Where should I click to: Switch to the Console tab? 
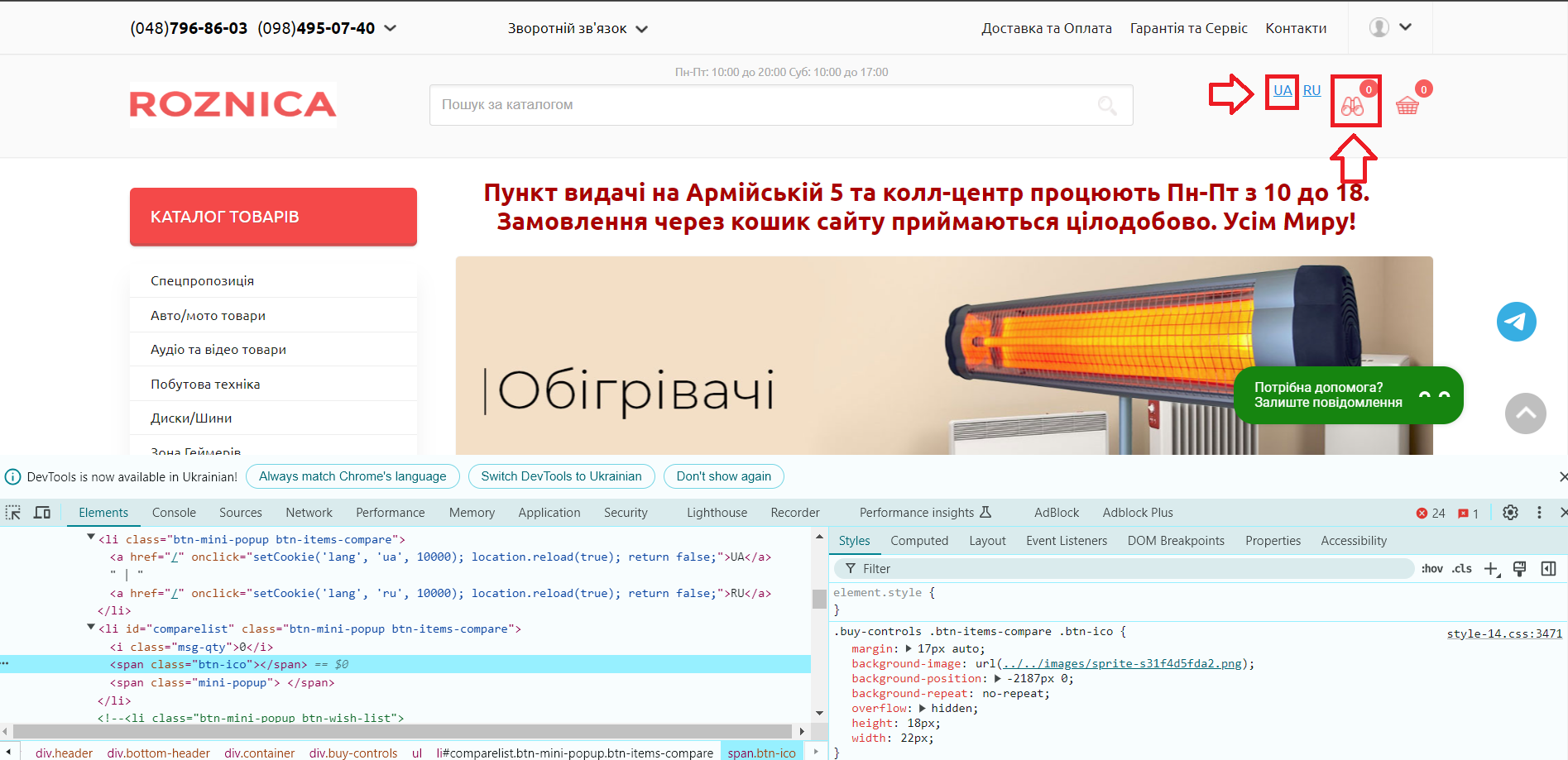174,513
